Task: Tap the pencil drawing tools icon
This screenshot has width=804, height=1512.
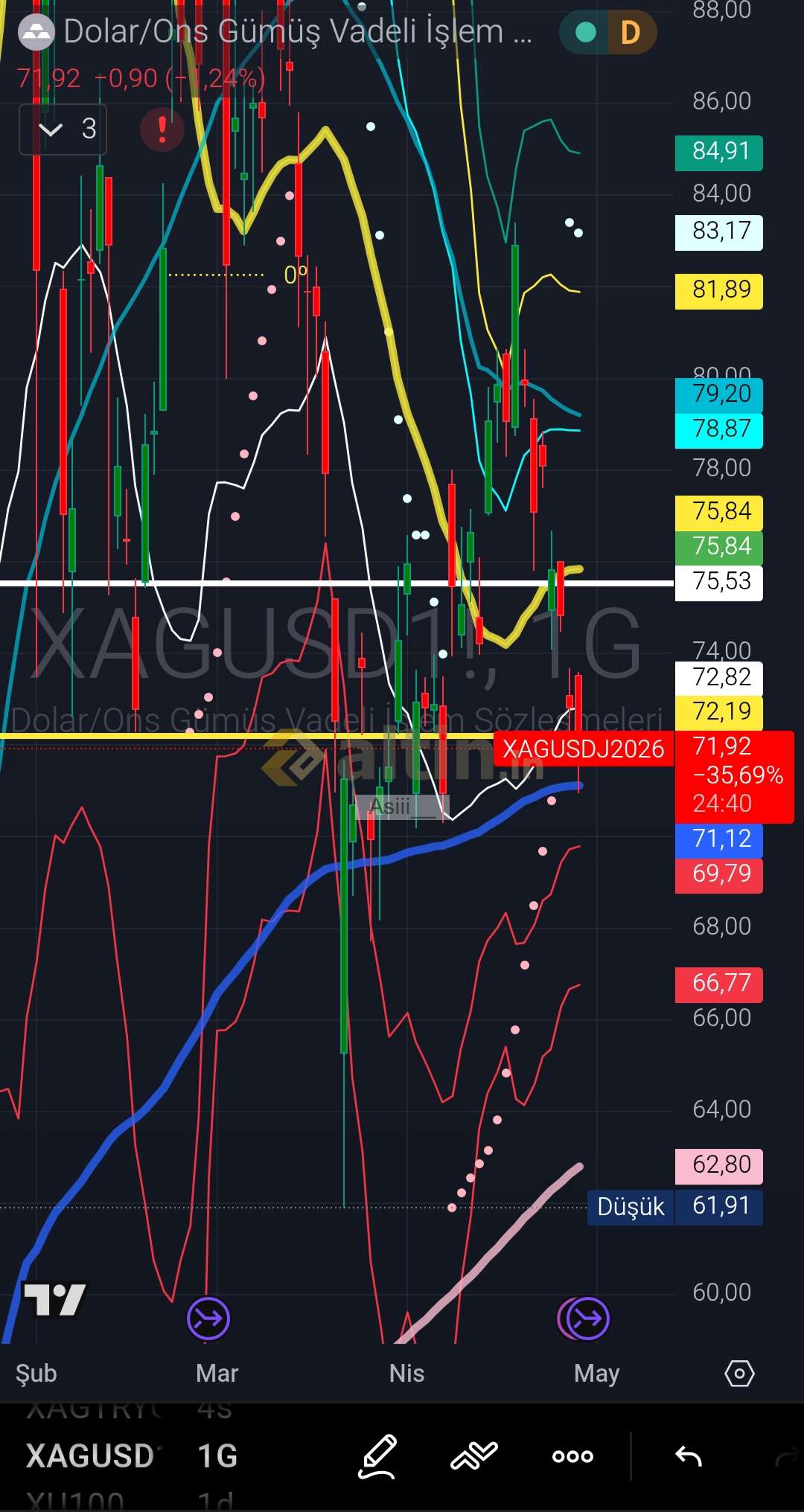Action: pyautogui.click(x=378, y=1455)
